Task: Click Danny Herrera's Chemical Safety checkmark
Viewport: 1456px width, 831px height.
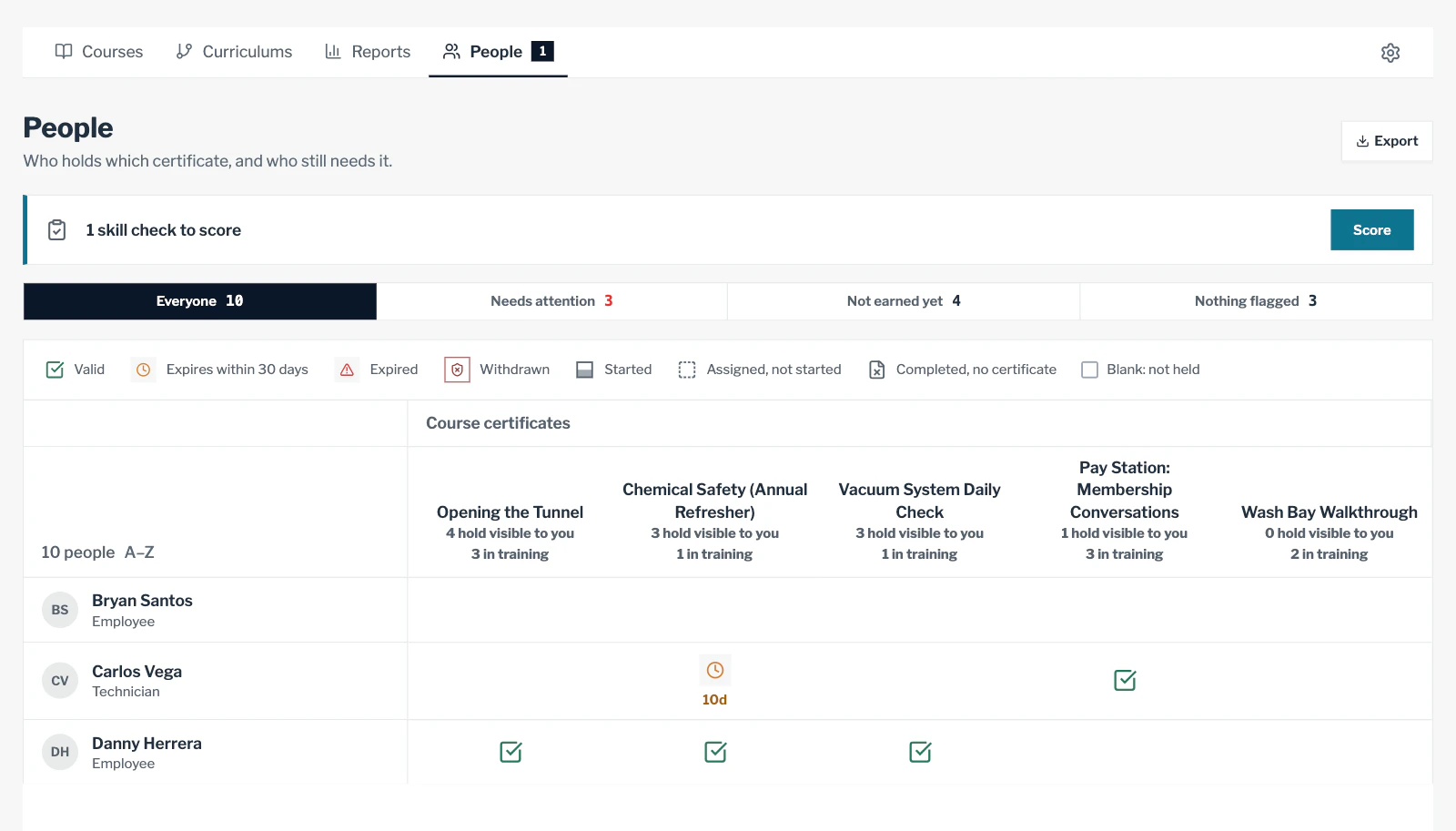Action: click(x=715, y=752)
